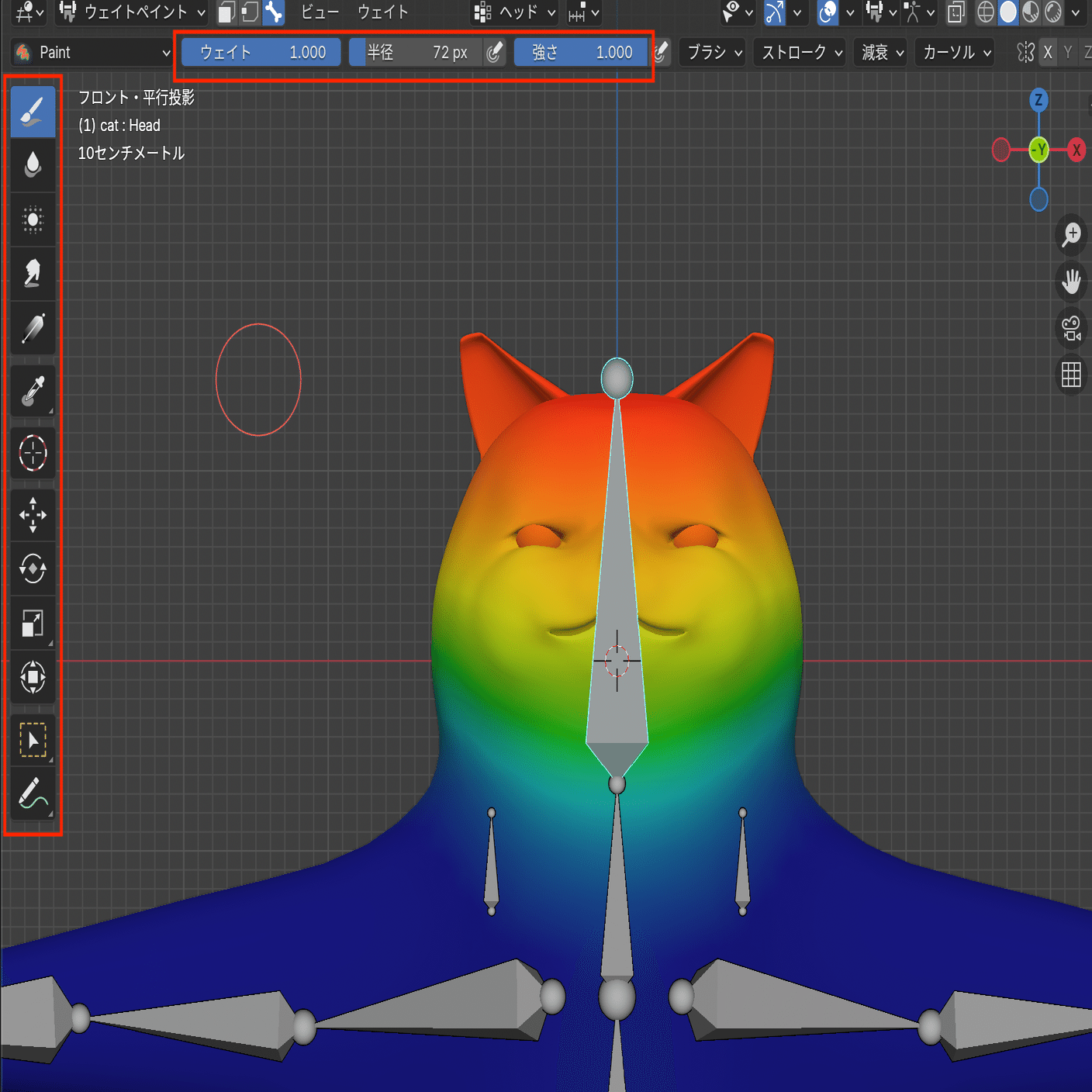Select the 3D Cursor tool
1092x1092 pixels.
tap(33, 453)
